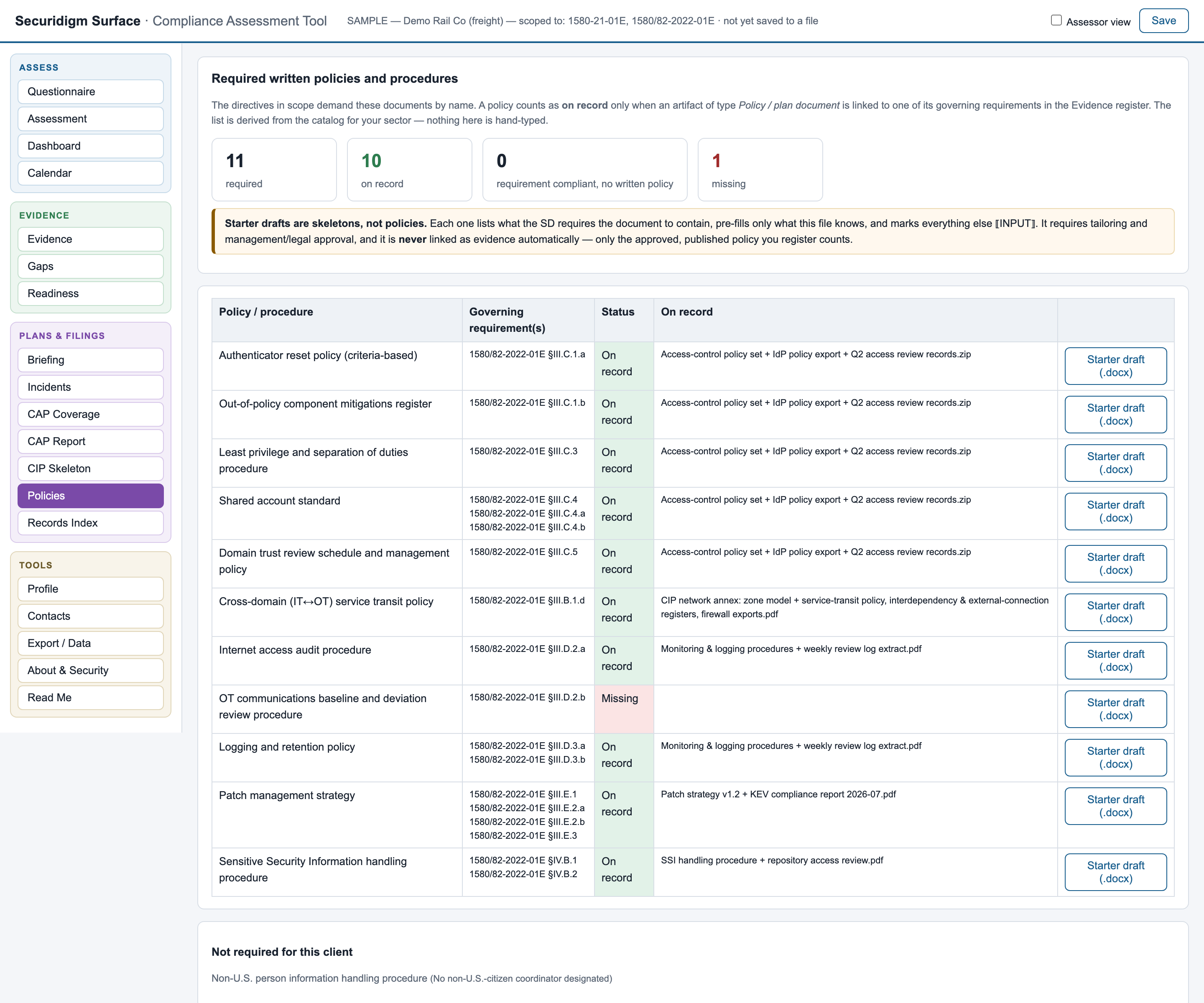The width and height of the screenshot is (1204, 1003).
Task: Open the Calendar page
Action: 91,173
